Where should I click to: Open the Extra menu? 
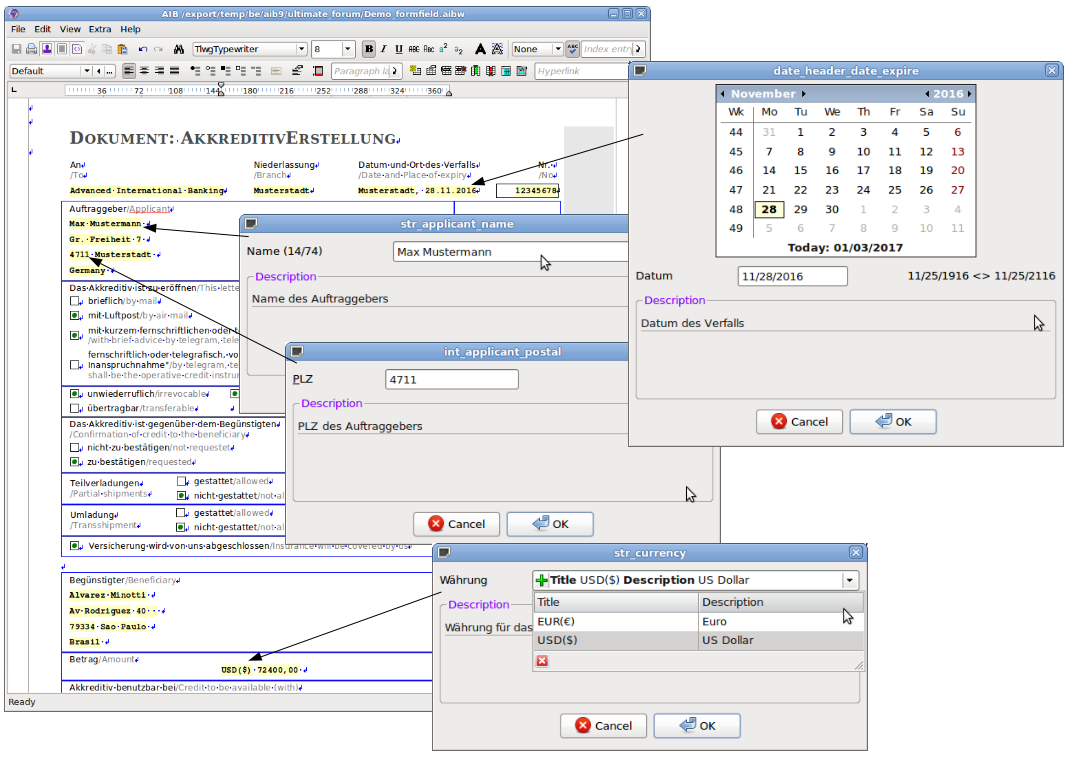point(100,29)
